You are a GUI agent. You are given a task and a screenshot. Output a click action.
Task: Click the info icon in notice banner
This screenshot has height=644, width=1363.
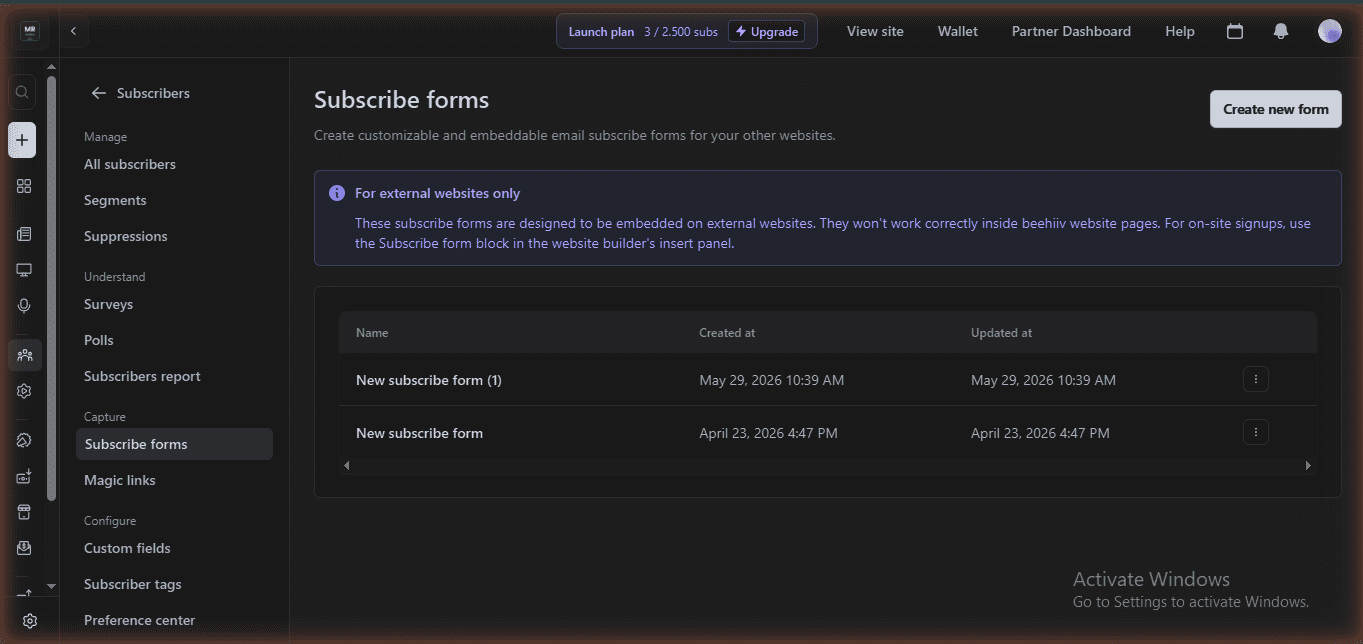tap(337, 193)
